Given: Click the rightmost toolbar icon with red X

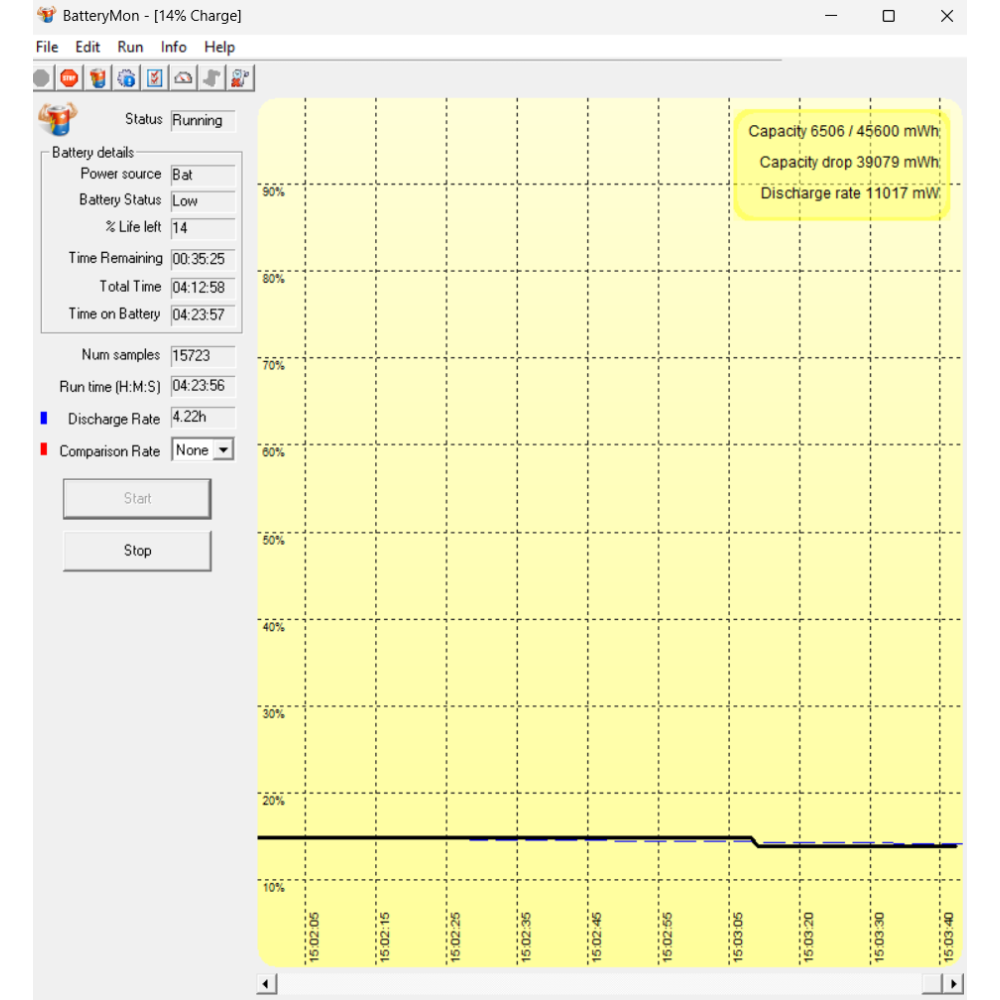Looking at the screenshot, I should pos(241,78).
